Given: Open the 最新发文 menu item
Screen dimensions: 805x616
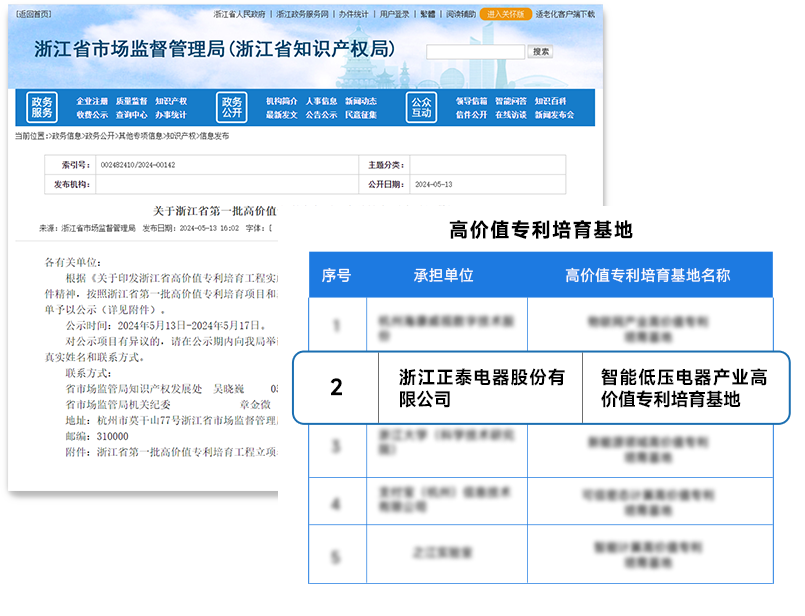Looking at the screenshot, I should point(282,114).
